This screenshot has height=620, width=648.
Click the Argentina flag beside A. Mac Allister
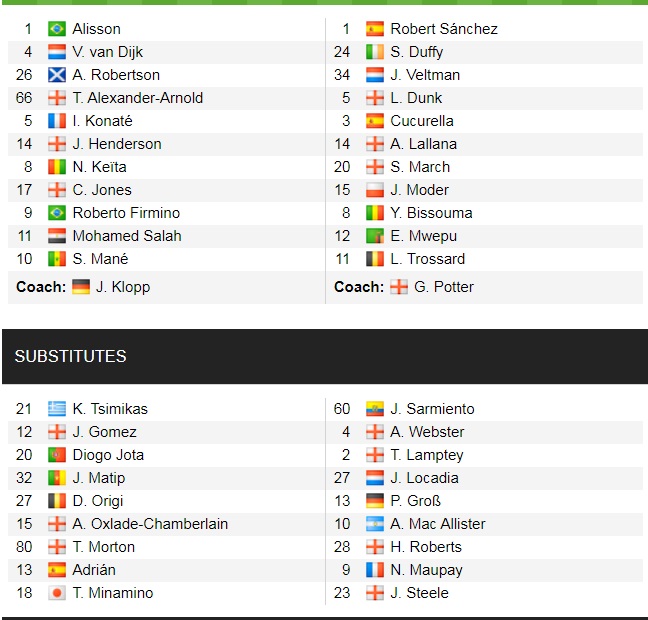pyautogui.click(x=375, y=524)
